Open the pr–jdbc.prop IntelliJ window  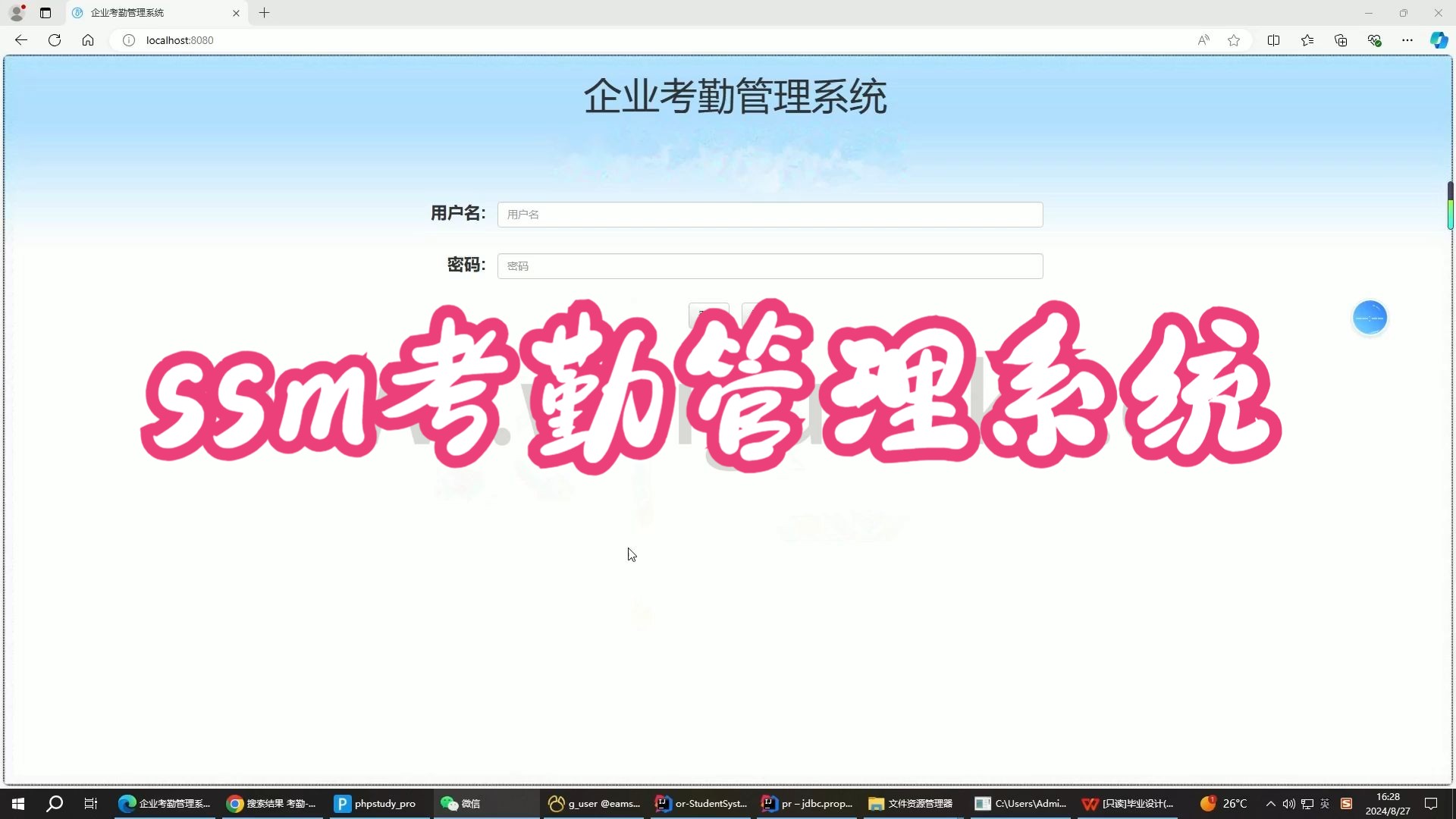tap(806, 803)
